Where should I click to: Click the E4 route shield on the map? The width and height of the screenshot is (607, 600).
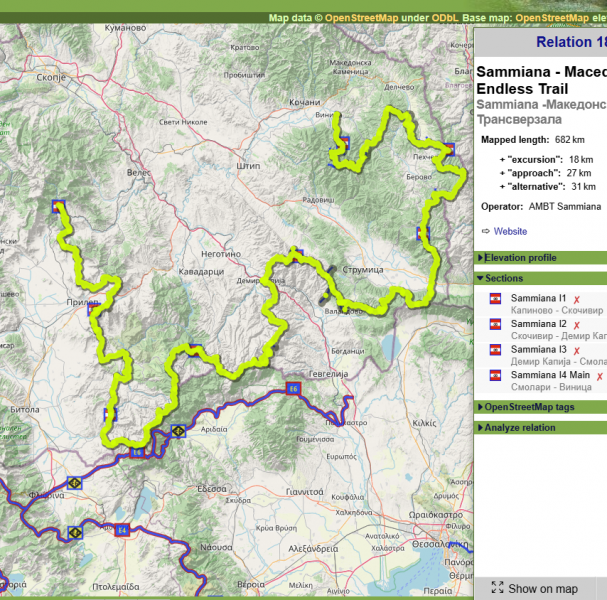coord(122,530)
